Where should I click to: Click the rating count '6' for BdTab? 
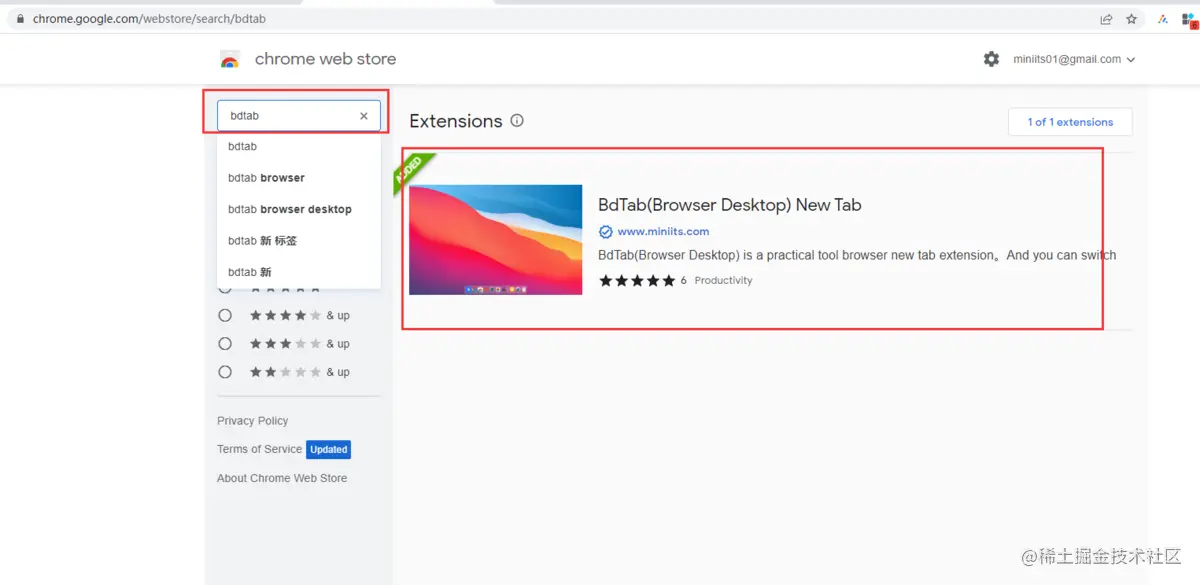pos(684,281)
